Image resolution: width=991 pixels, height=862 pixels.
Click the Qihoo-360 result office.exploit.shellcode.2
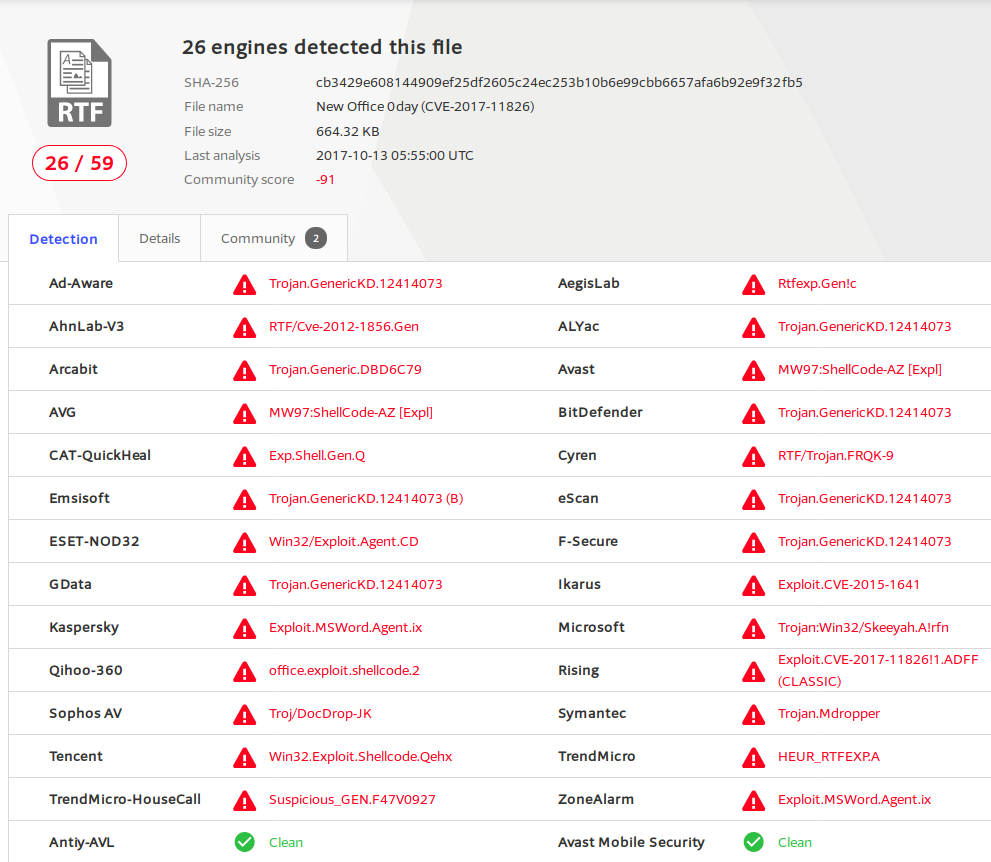[344, 670]
